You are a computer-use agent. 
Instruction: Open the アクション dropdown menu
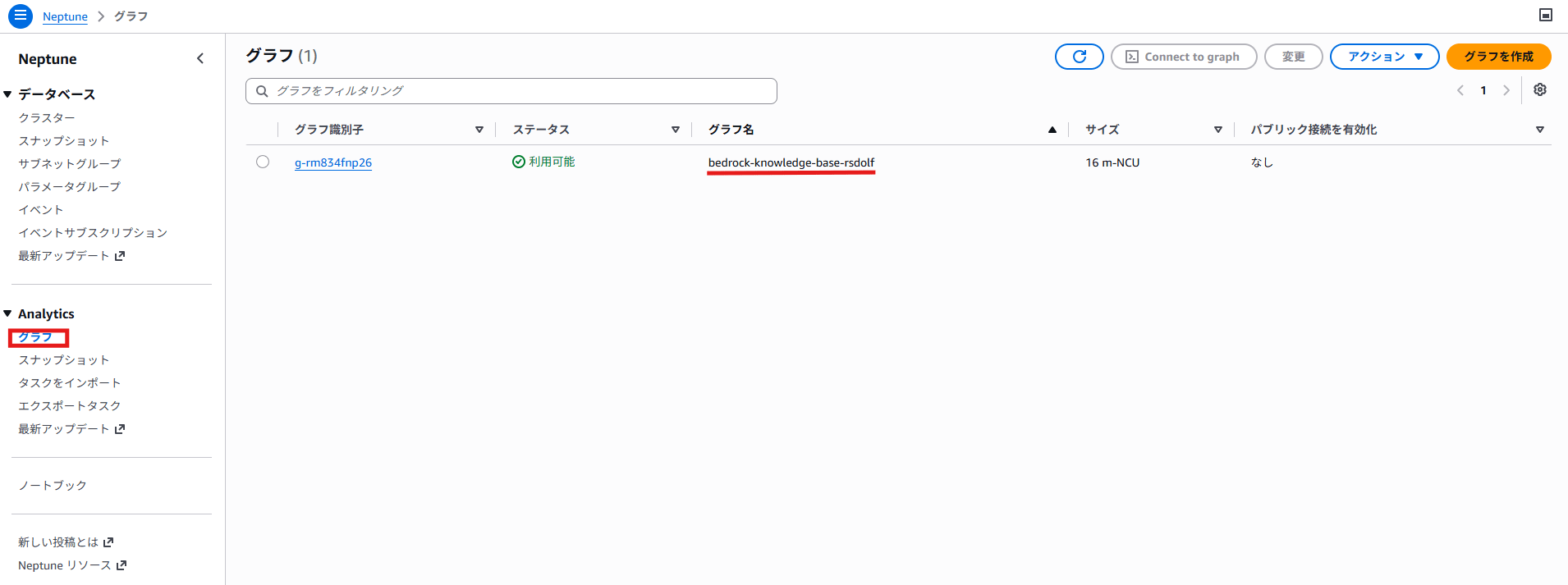tap(1385, 57)
